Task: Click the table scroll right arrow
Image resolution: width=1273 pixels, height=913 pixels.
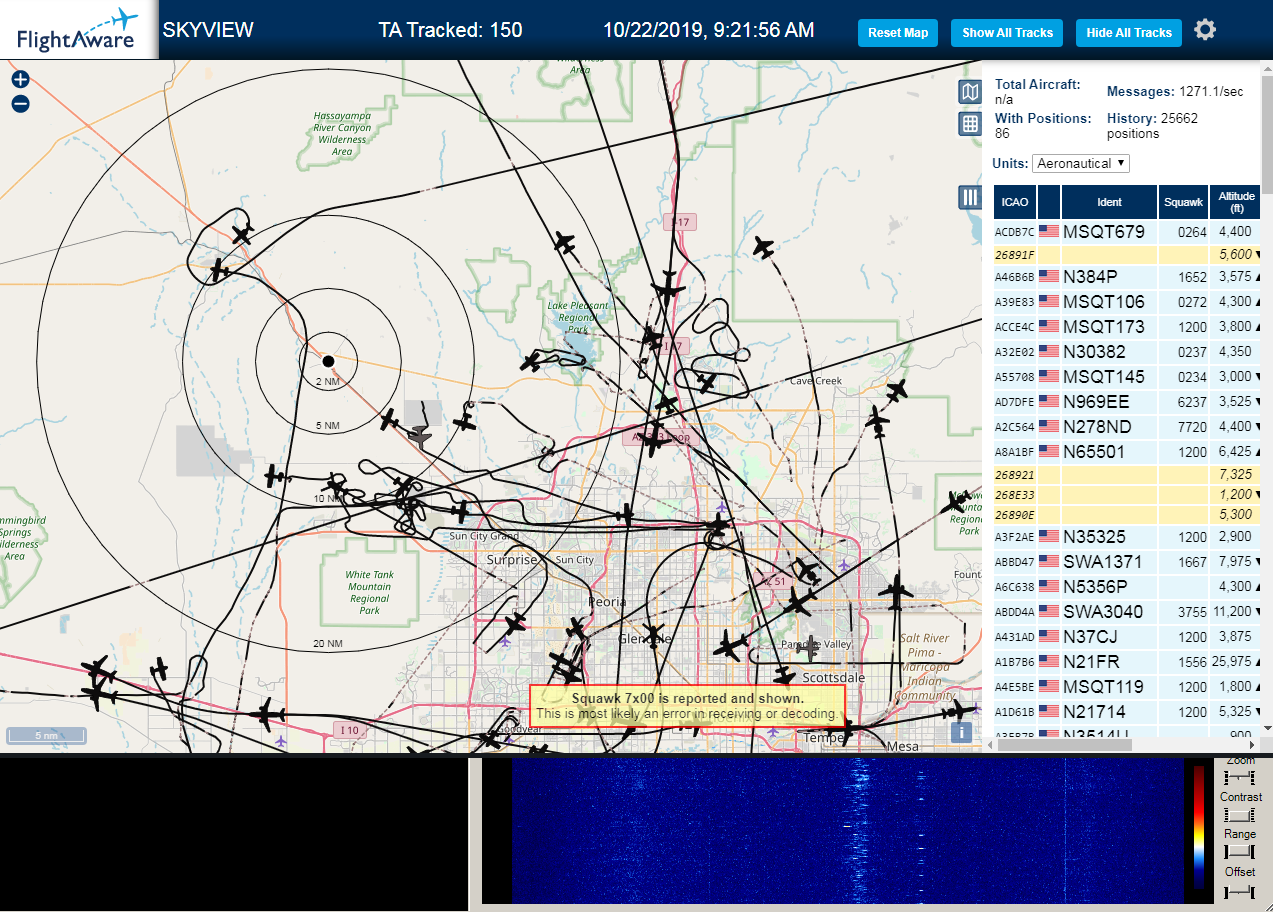Action: pos(1254,744)
